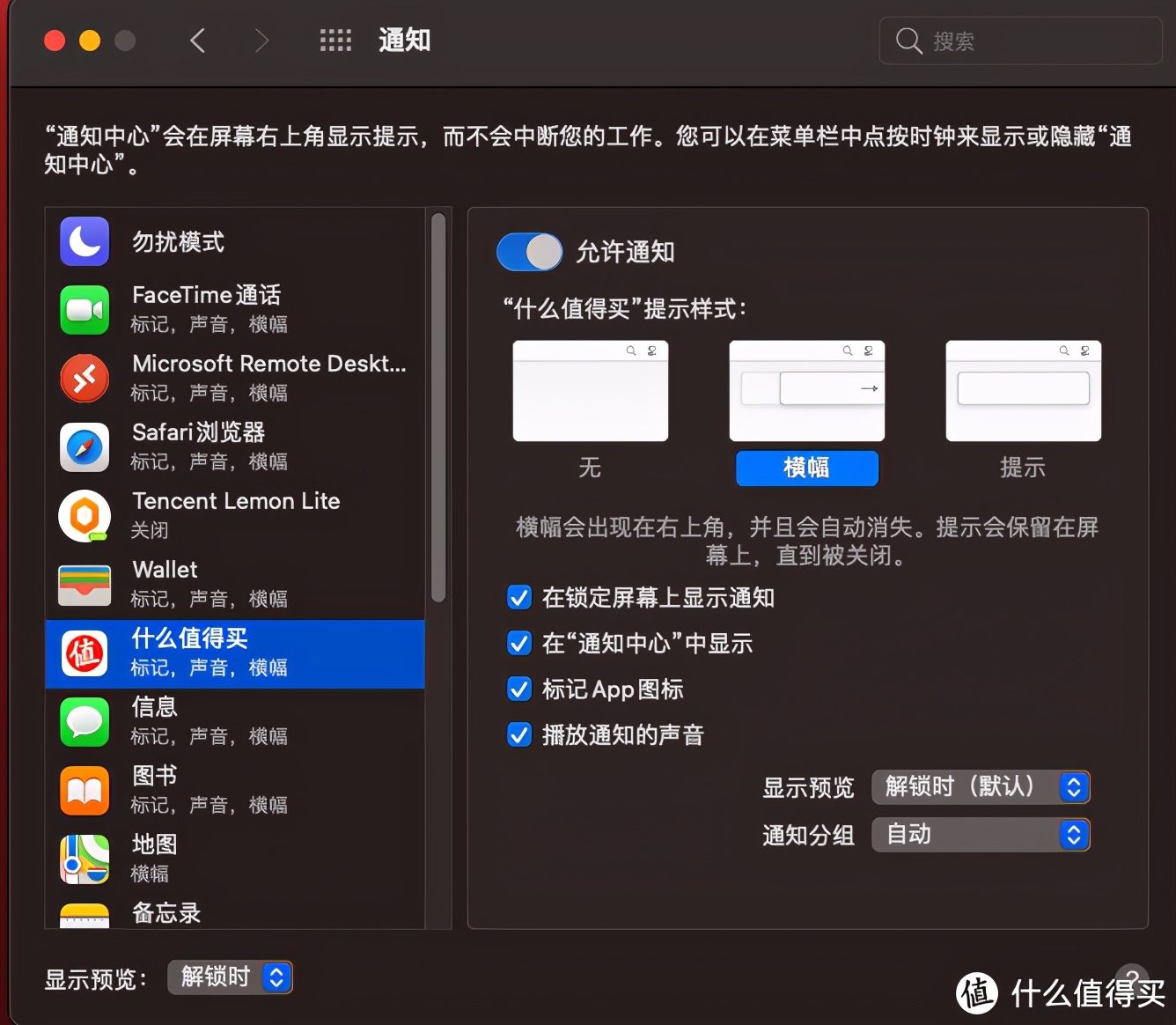Choose the 提示 alert style thumbnail
The image size is (1176, 1025).
[1024, 391]
